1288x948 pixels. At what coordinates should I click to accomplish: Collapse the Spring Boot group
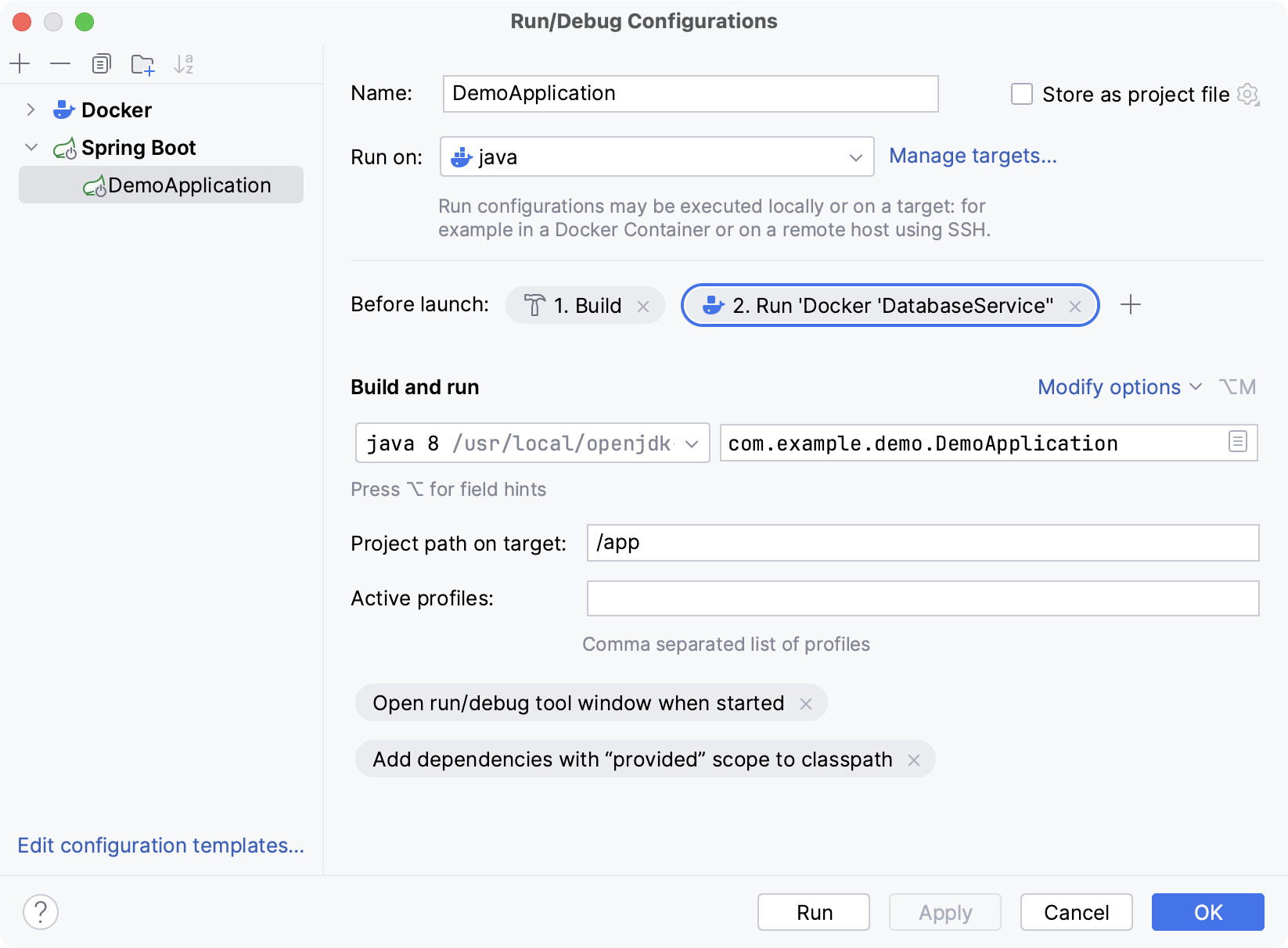31,147
